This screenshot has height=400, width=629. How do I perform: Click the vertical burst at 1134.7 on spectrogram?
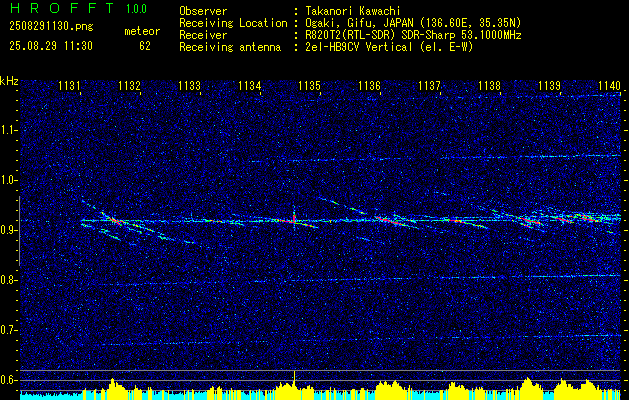tap(294, 216)
